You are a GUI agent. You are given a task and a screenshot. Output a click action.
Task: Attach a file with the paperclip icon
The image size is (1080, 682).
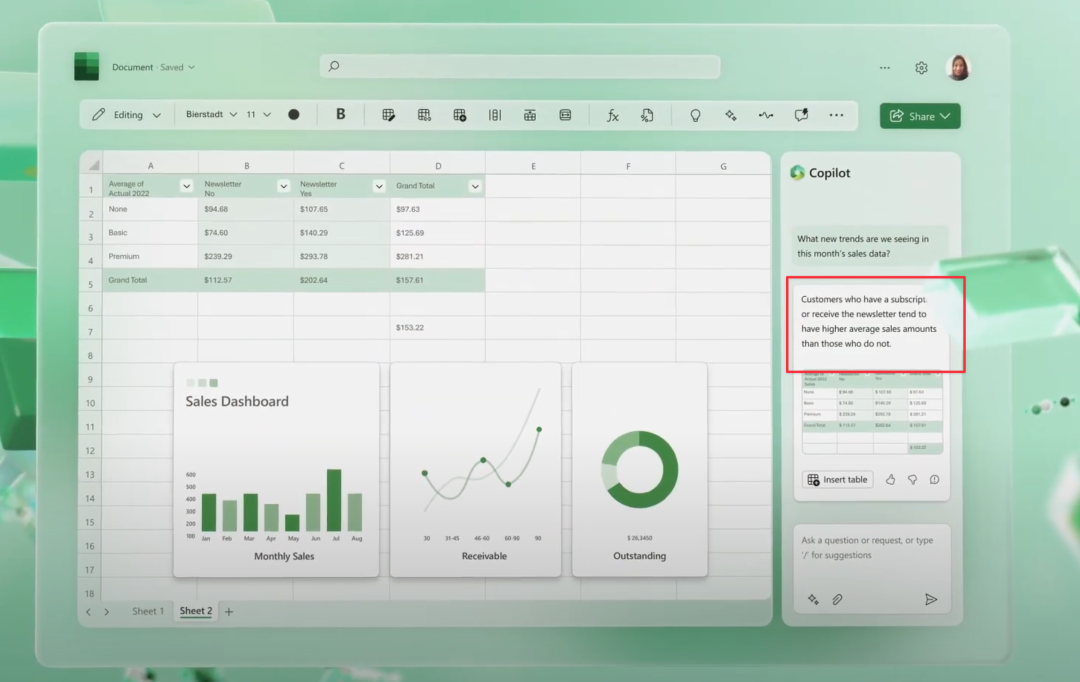pos(837,599)
